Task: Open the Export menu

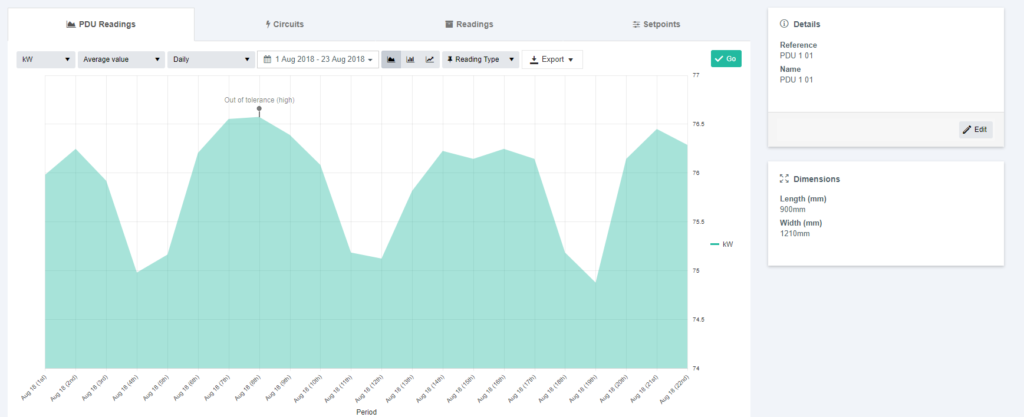Action: [552, 60]
